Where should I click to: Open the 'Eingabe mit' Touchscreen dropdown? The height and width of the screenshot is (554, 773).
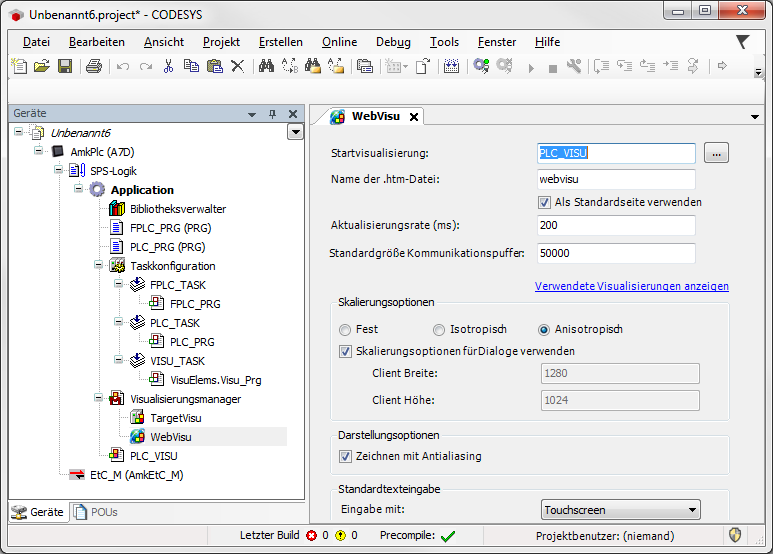(621, 510)
